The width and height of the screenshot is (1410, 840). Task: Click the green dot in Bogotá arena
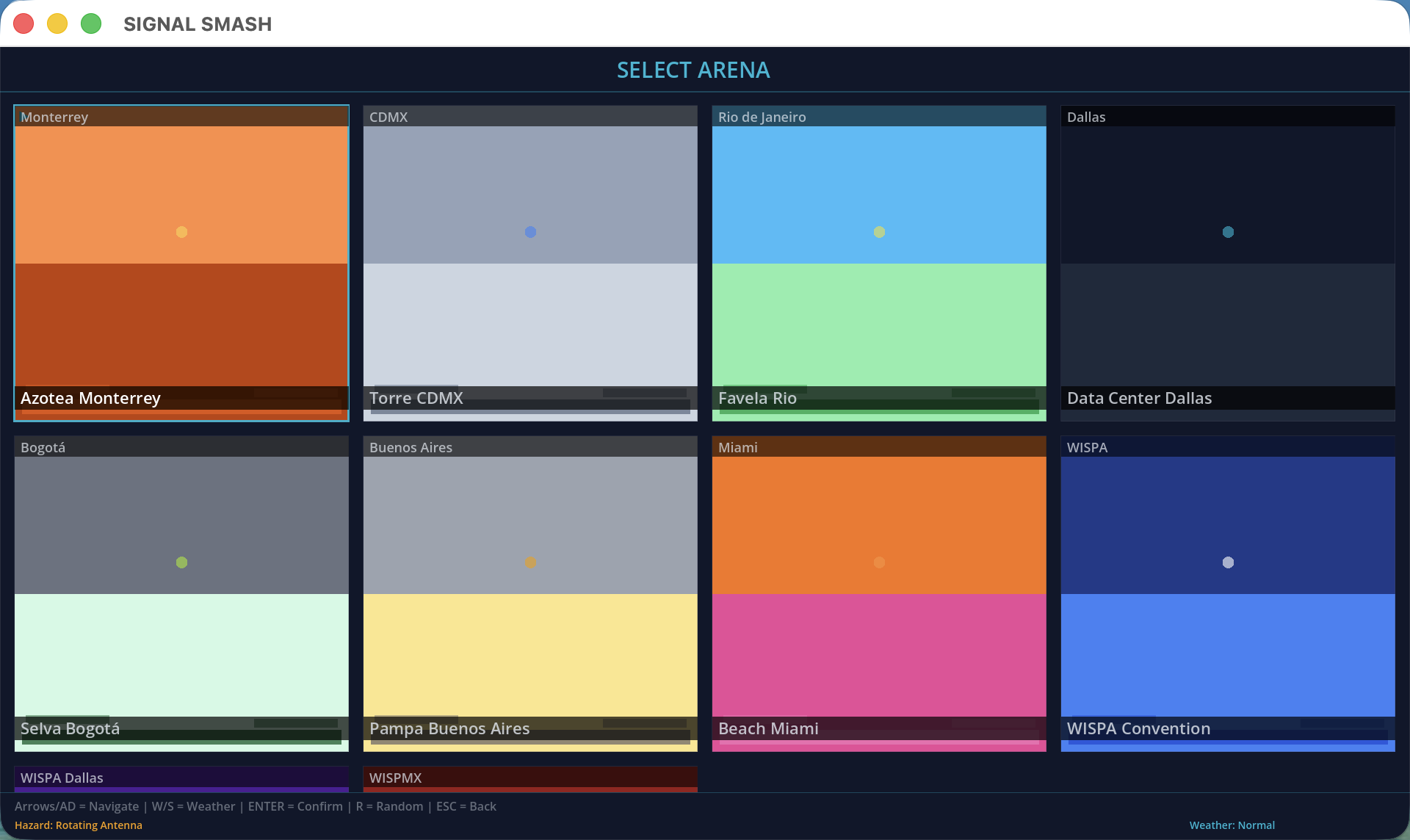(x=181, y=562)
